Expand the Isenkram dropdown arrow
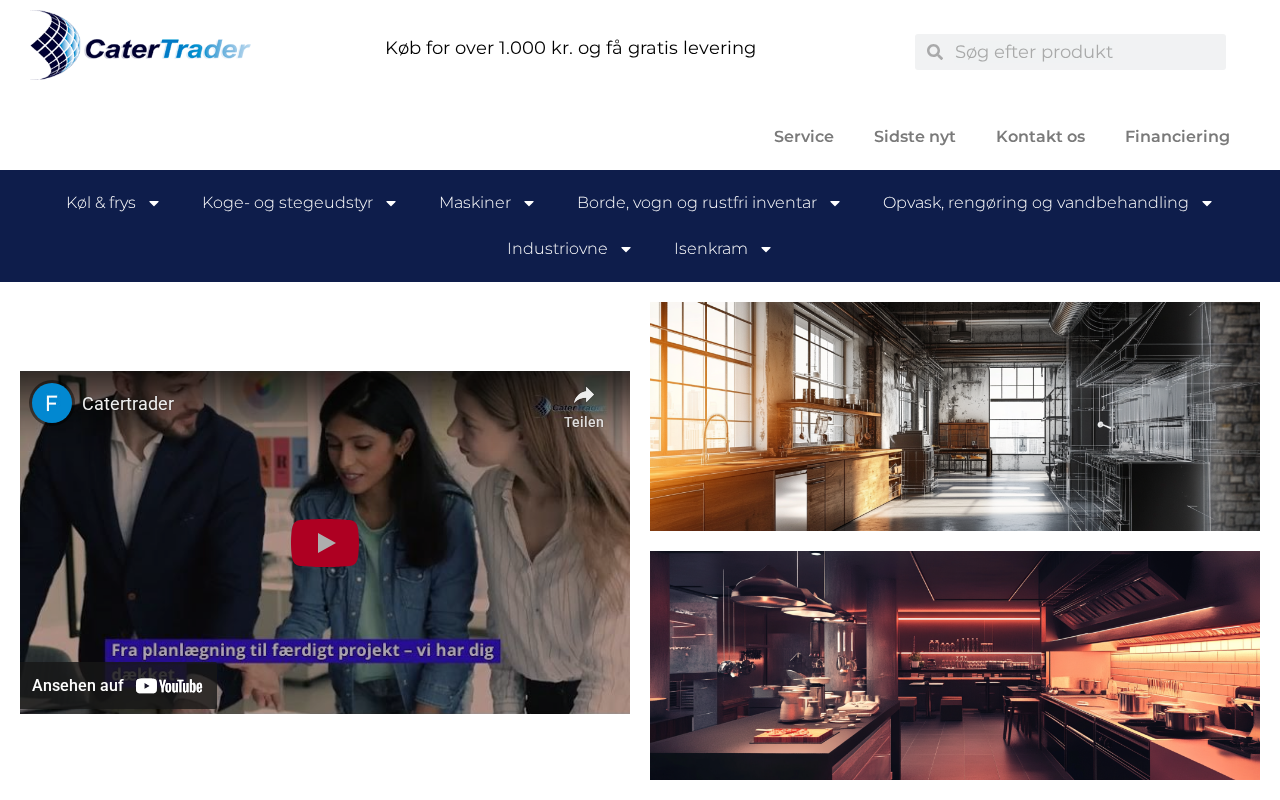This screenshot has height=800, width=1280. pyautogui.click(x=766, y=250)
